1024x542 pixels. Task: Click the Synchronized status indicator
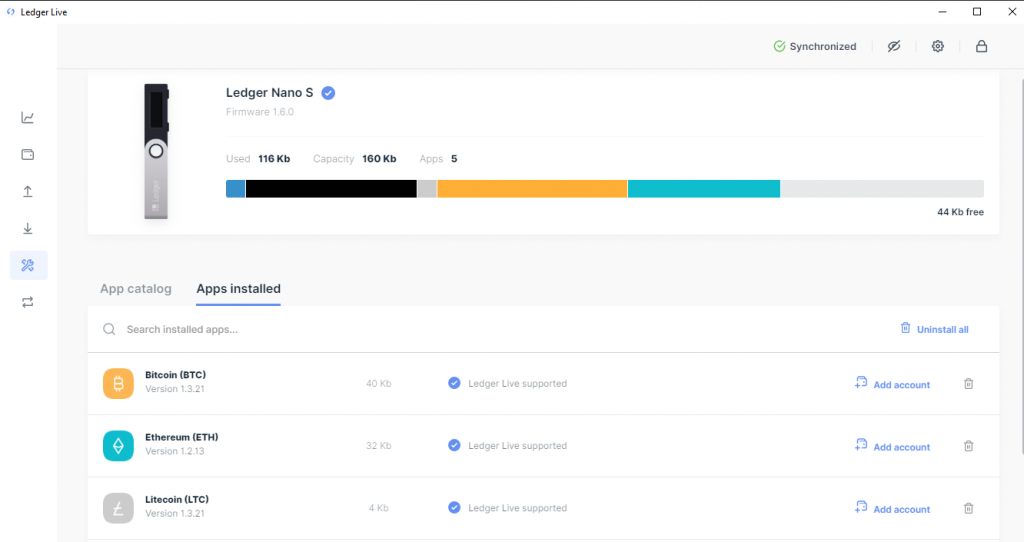[x=814, y=46]
